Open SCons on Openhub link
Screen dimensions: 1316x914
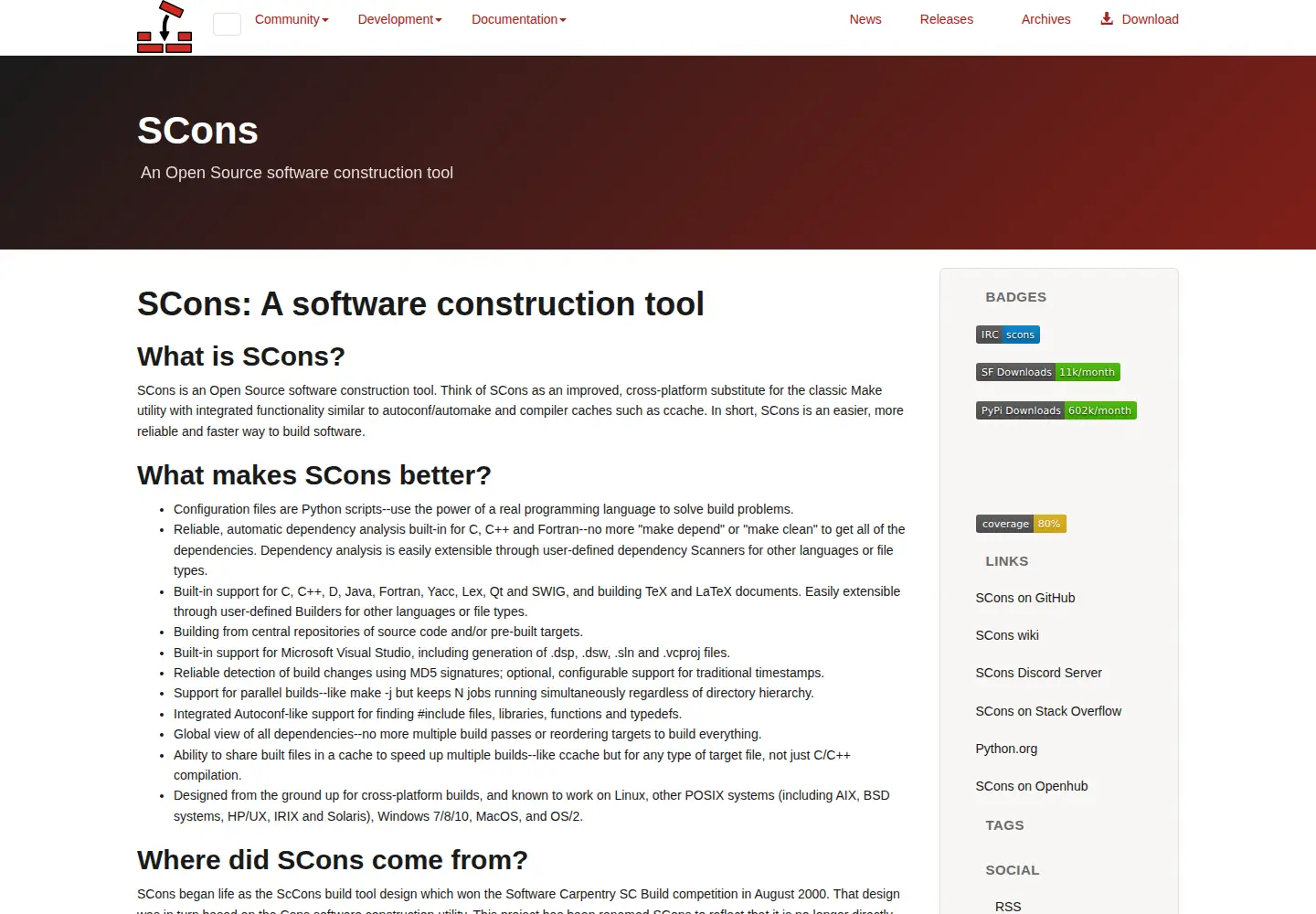coord(1032,786)
